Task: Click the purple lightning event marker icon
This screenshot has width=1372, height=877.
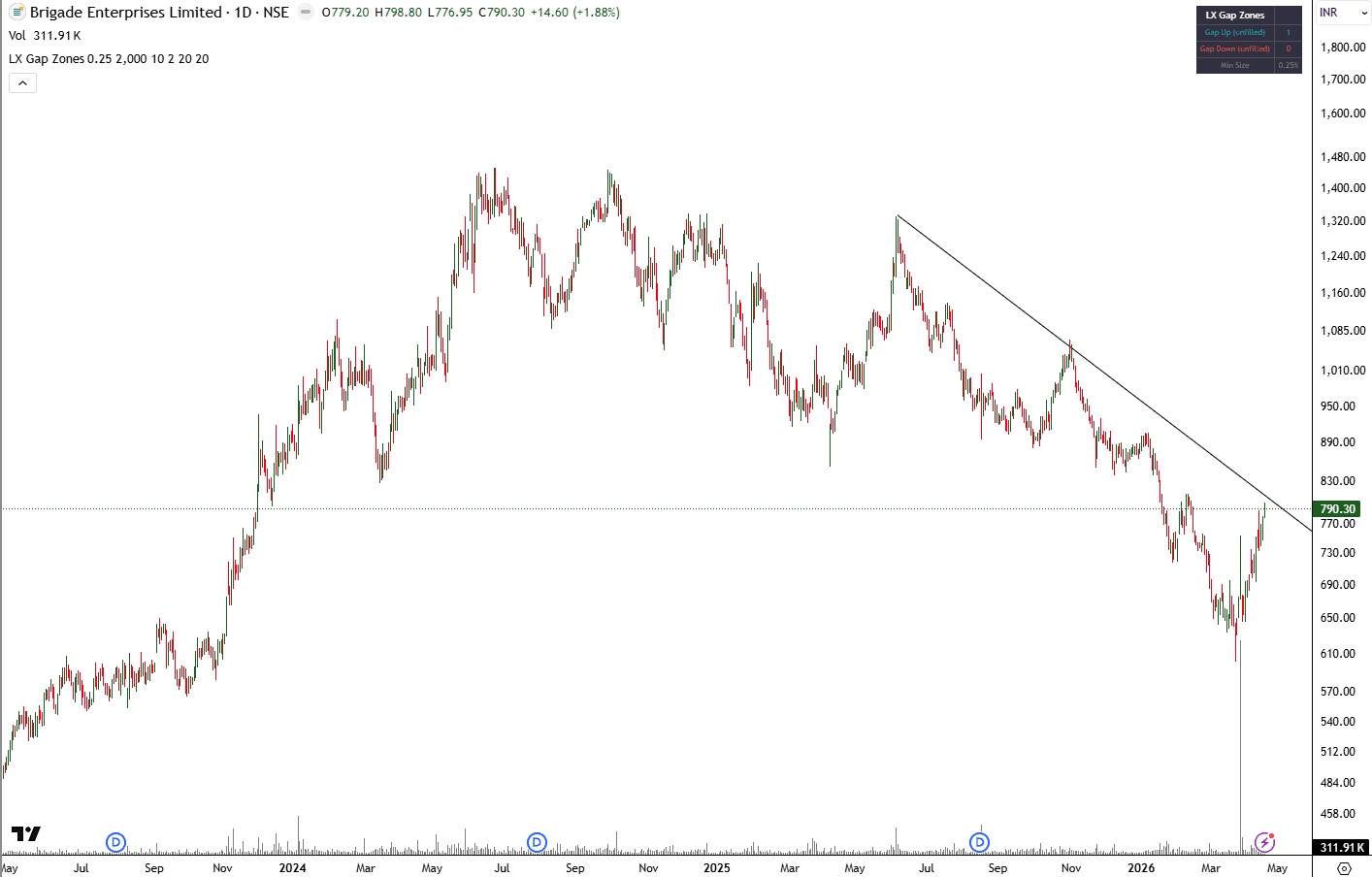Action: [x=1264, y=842]
